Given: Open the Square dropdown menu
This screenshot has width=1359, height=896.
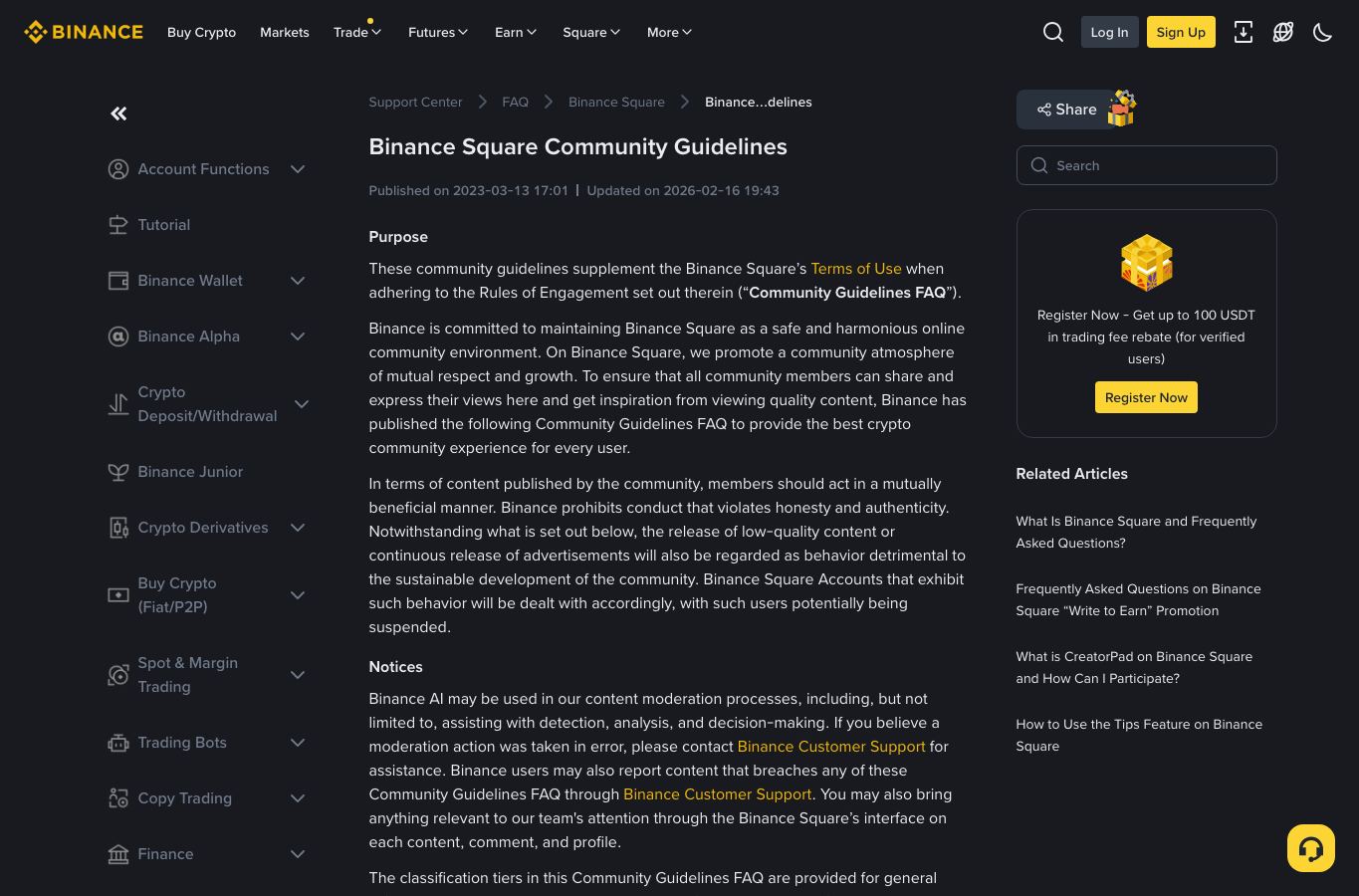Looking at the screenshot, I should coord(591,32).
